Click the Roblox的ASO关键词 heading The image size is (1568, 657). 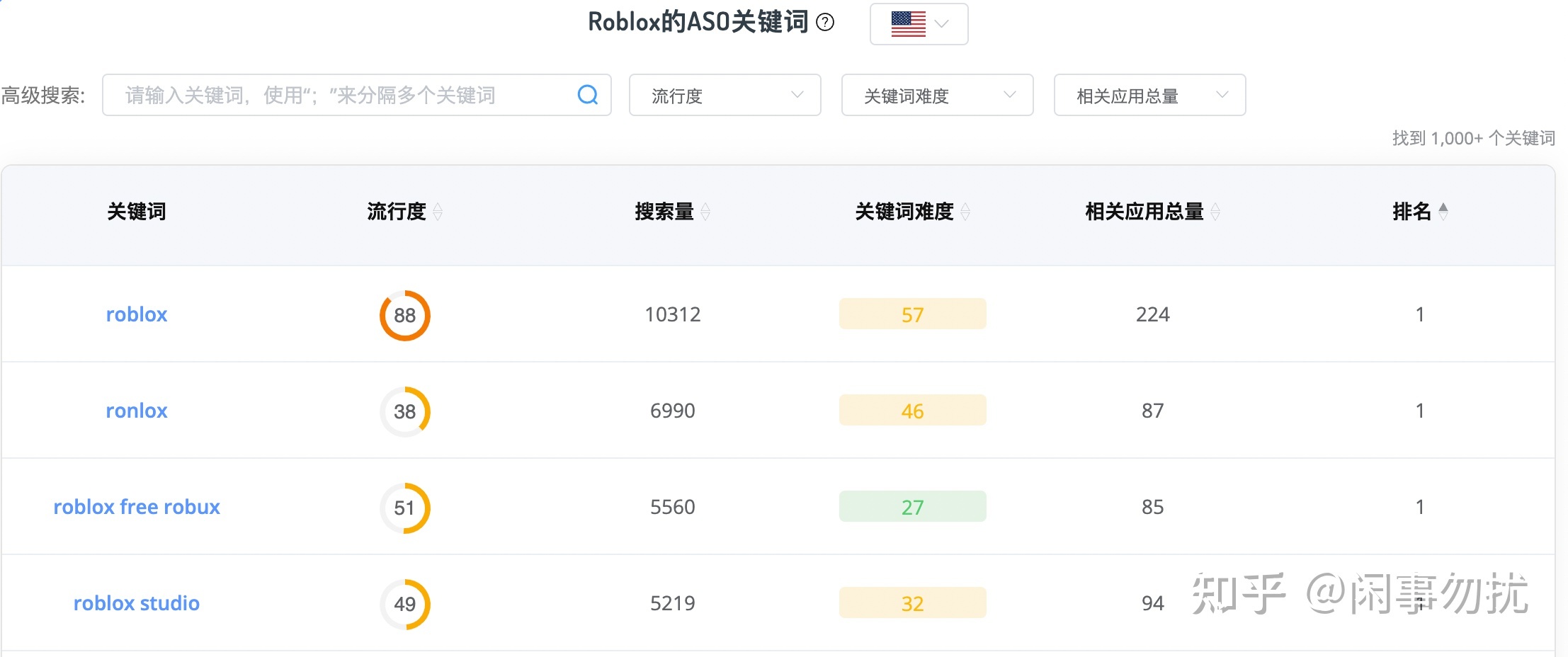[698, 23]
